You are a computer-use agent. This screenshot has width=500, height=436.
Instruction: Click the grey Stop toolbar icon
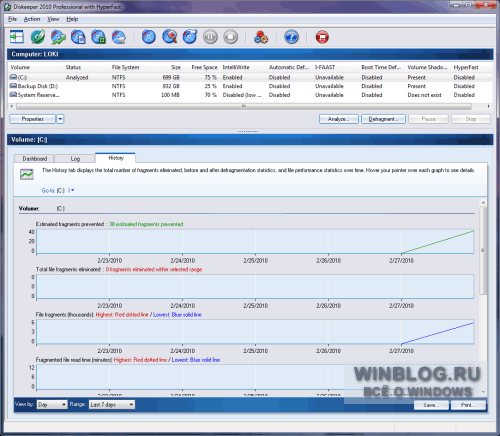tap(231, 37)
